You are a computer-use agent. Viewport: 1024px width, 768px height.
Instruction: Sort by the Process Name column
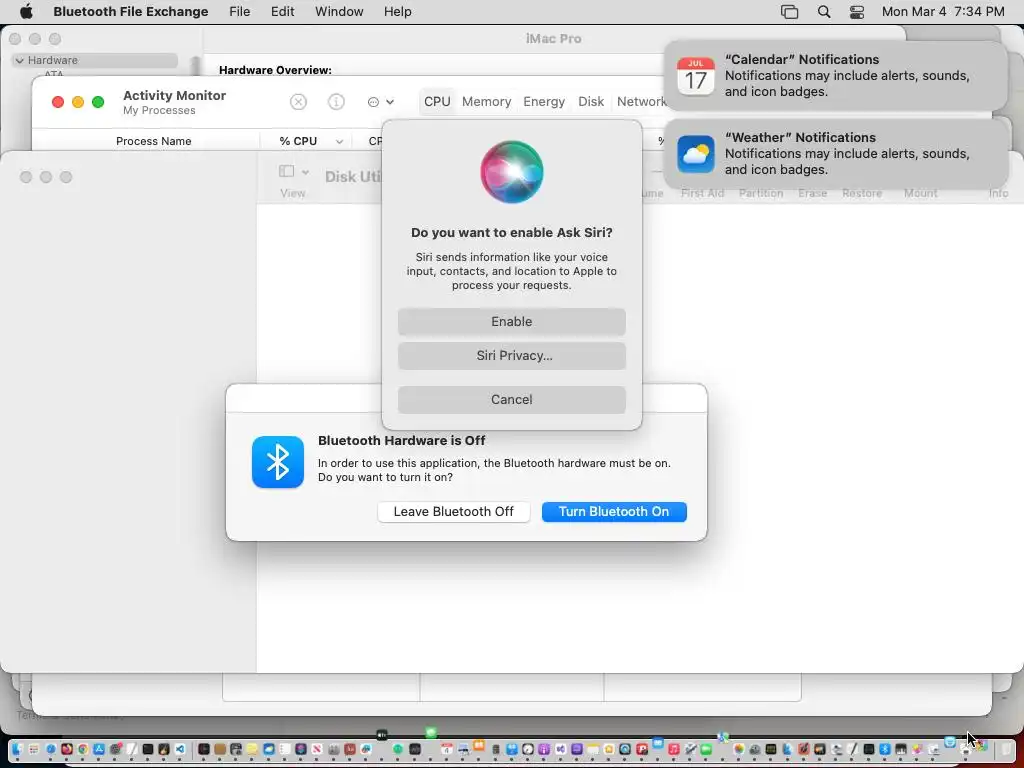[153, 141]
